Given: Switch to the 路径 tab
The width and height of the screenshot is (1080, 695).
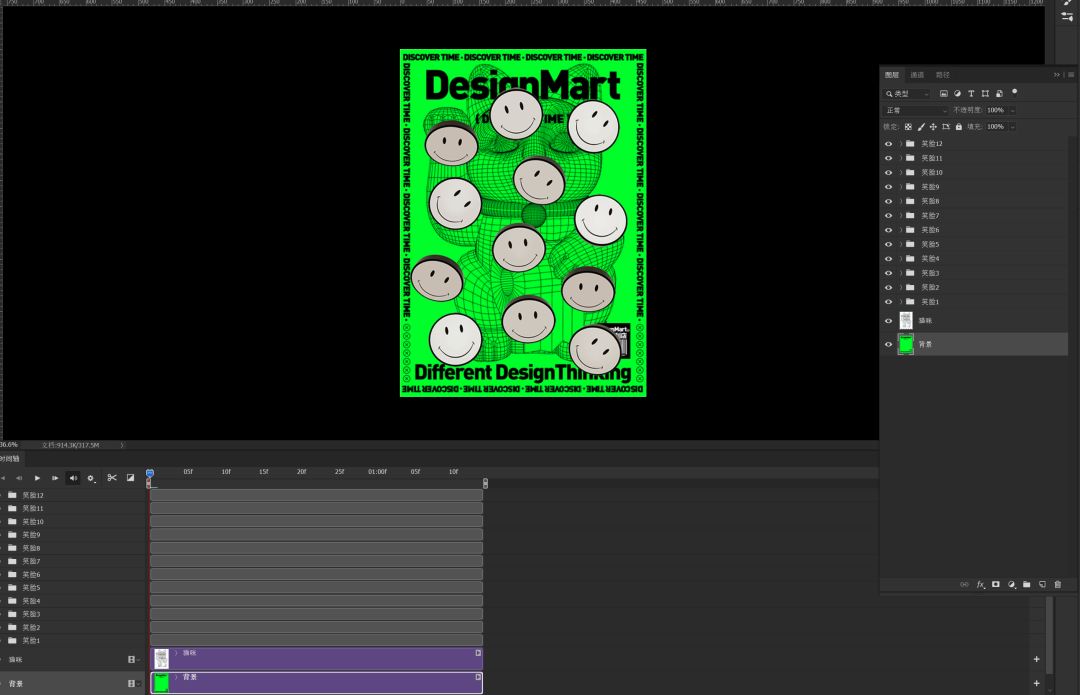Looking at the screenshot, I should pos(942,75).
